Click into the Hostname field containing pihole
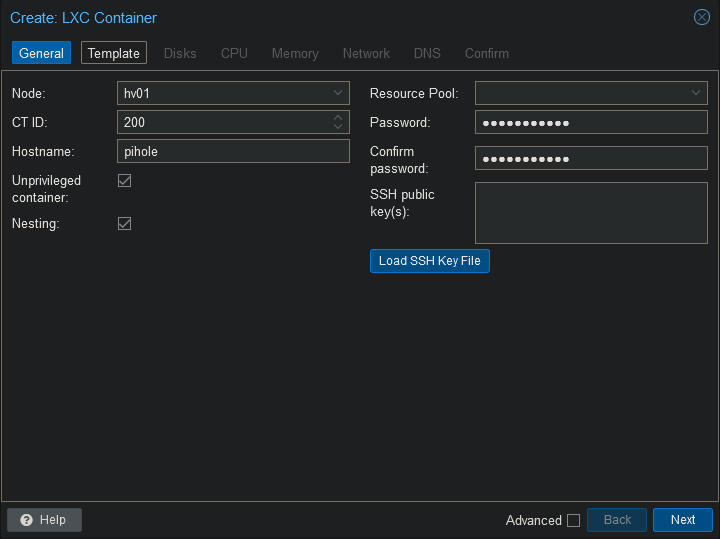 point(233,151)
